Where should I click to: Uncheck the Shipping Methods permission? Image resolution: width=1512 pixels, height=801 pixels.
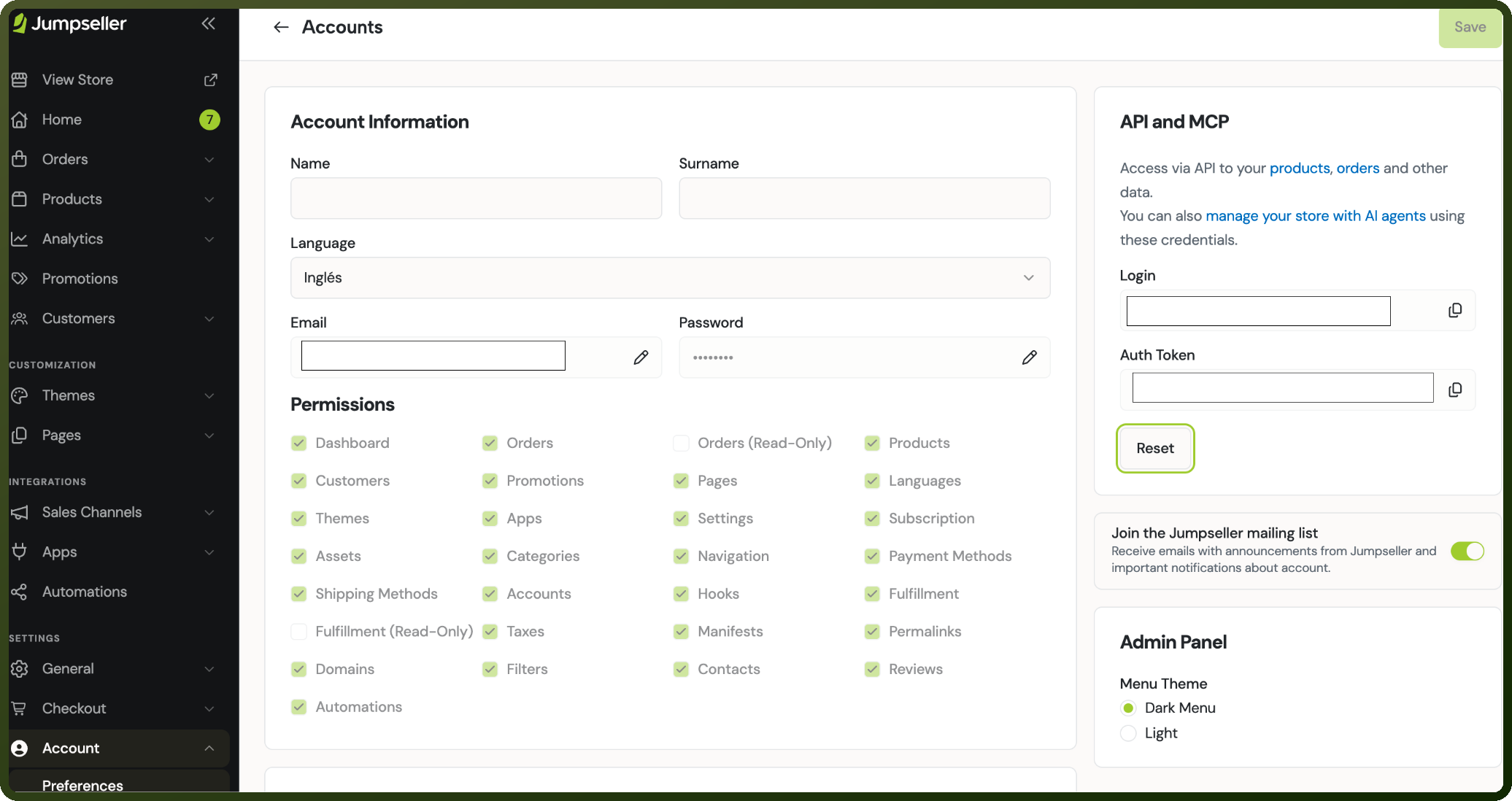coord(298,594)
